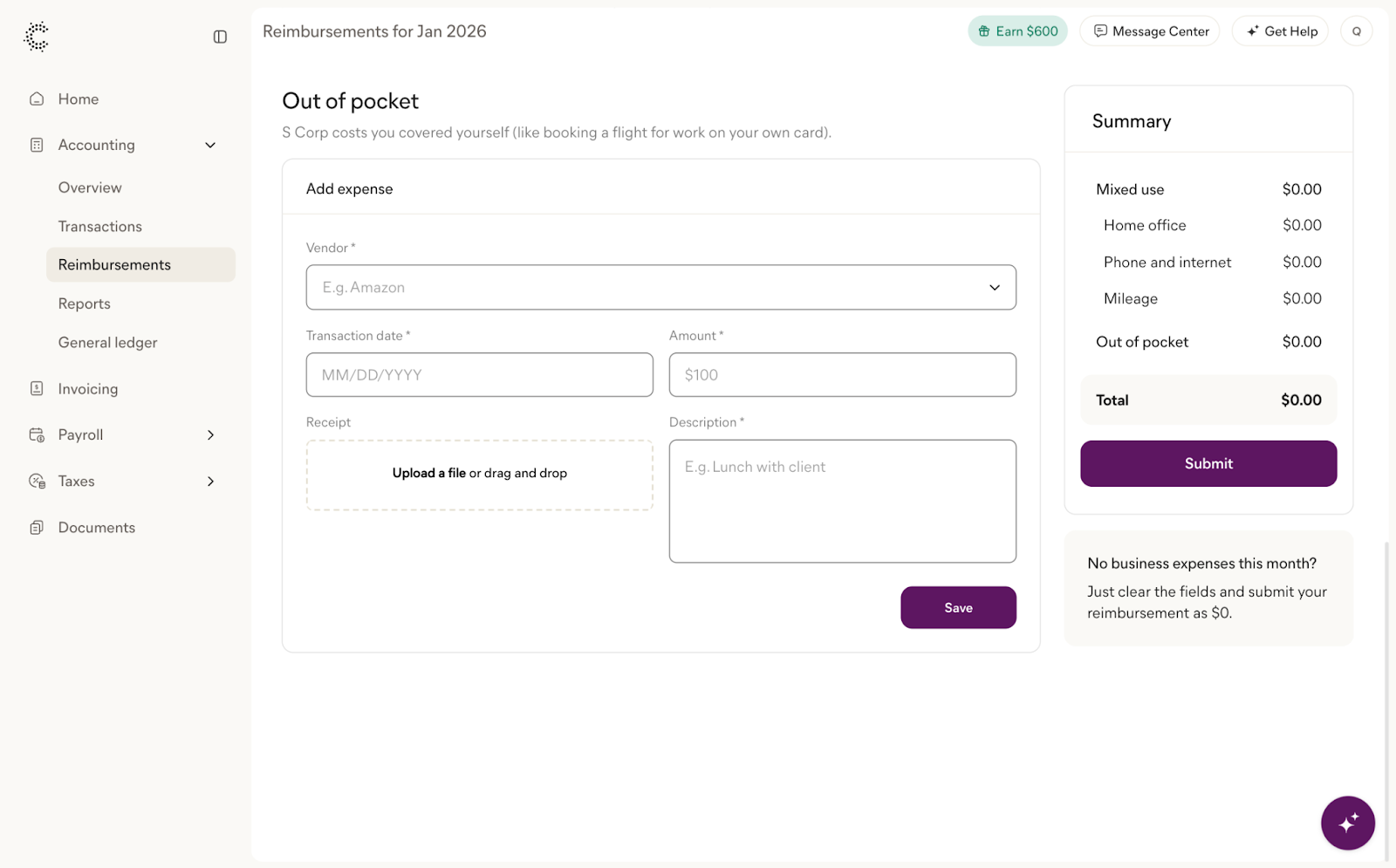The image size is (1396, 868).
Task: Click the Invoicing sidebar icon
Action: pos(37,389)
